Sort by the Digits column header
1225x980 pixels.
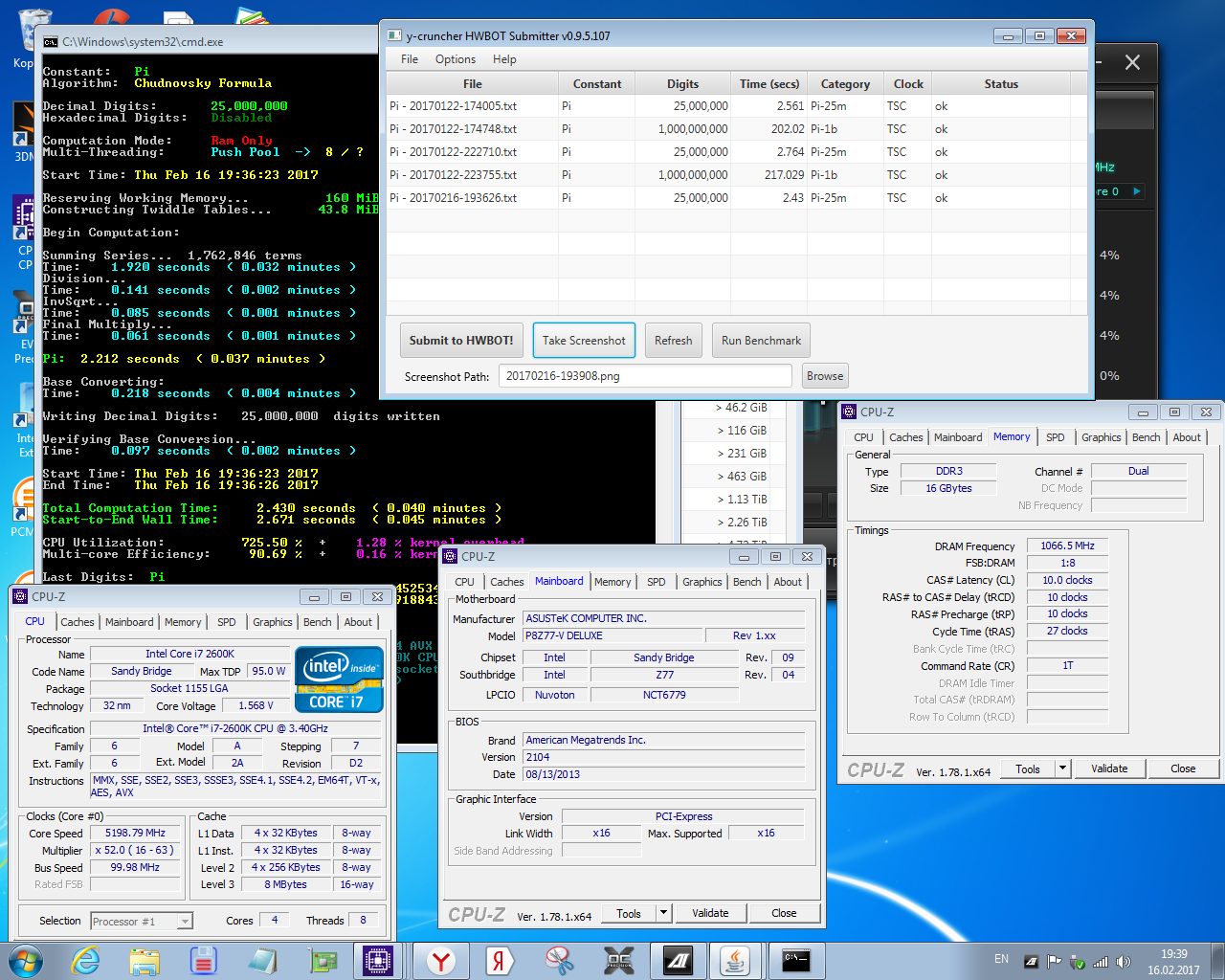point(683,84)
